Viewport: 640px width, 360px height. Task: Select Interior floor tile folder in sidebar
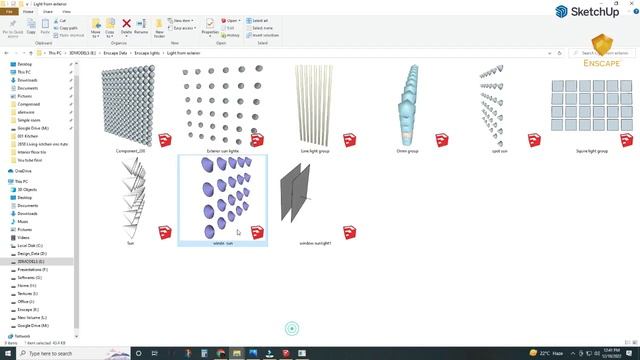(31, 152)
